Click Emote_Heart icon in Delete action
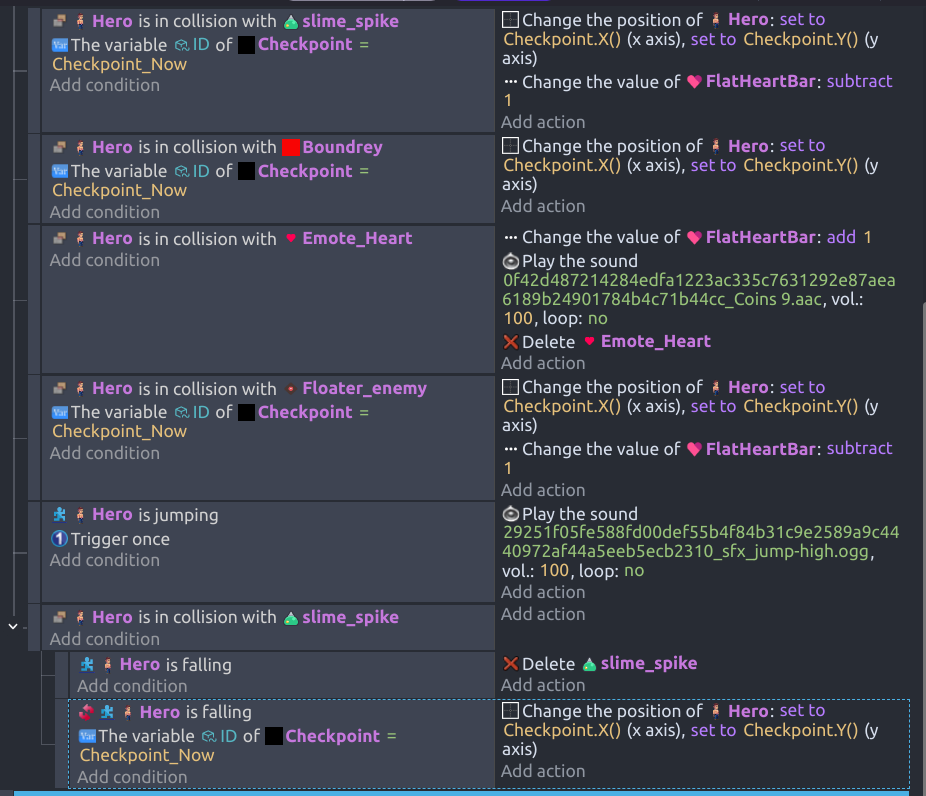The width and height of the screenshot is (926, 796). click(x=589, y=341)
